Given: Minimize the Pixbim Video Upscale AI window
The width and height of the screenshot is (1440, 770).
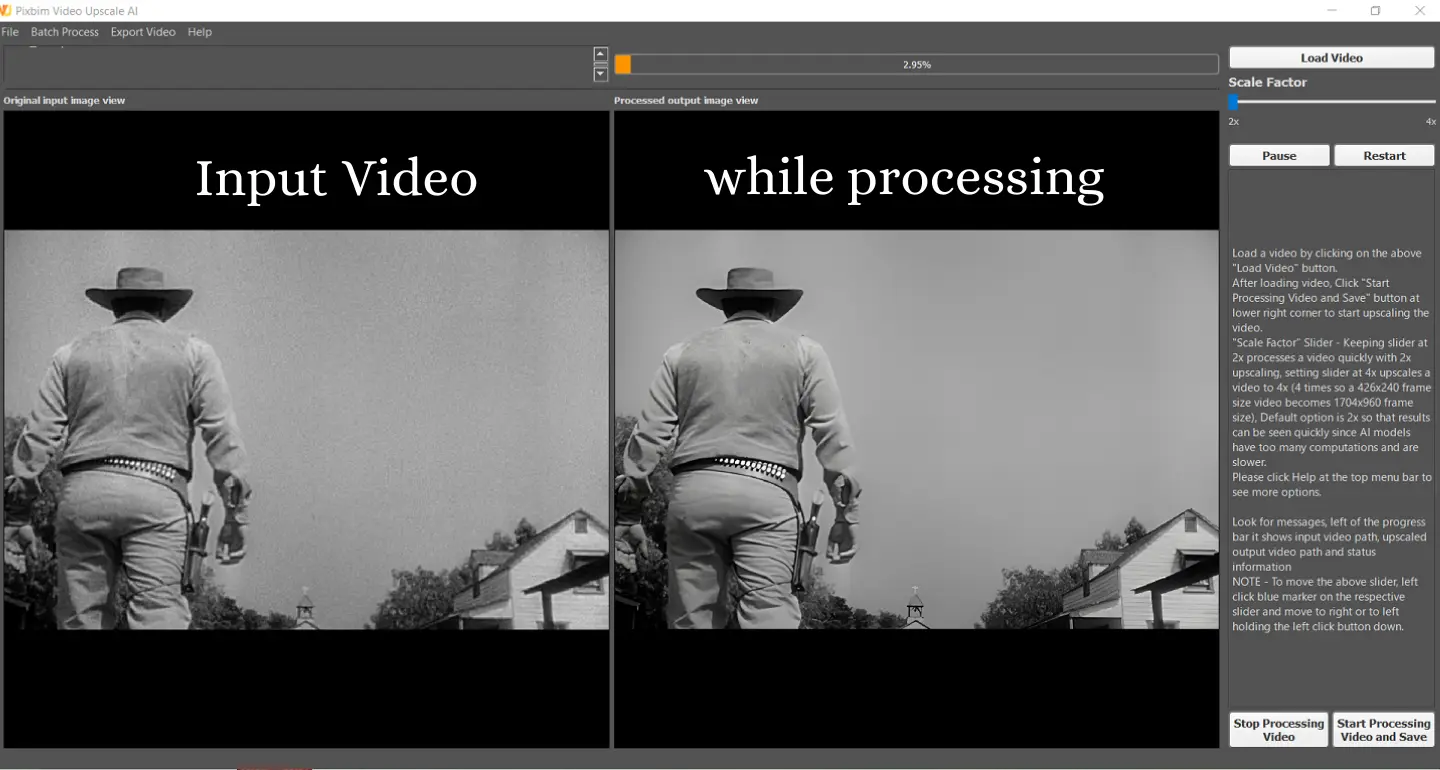Looking at the screenshot, I should tap(1331, 10).
